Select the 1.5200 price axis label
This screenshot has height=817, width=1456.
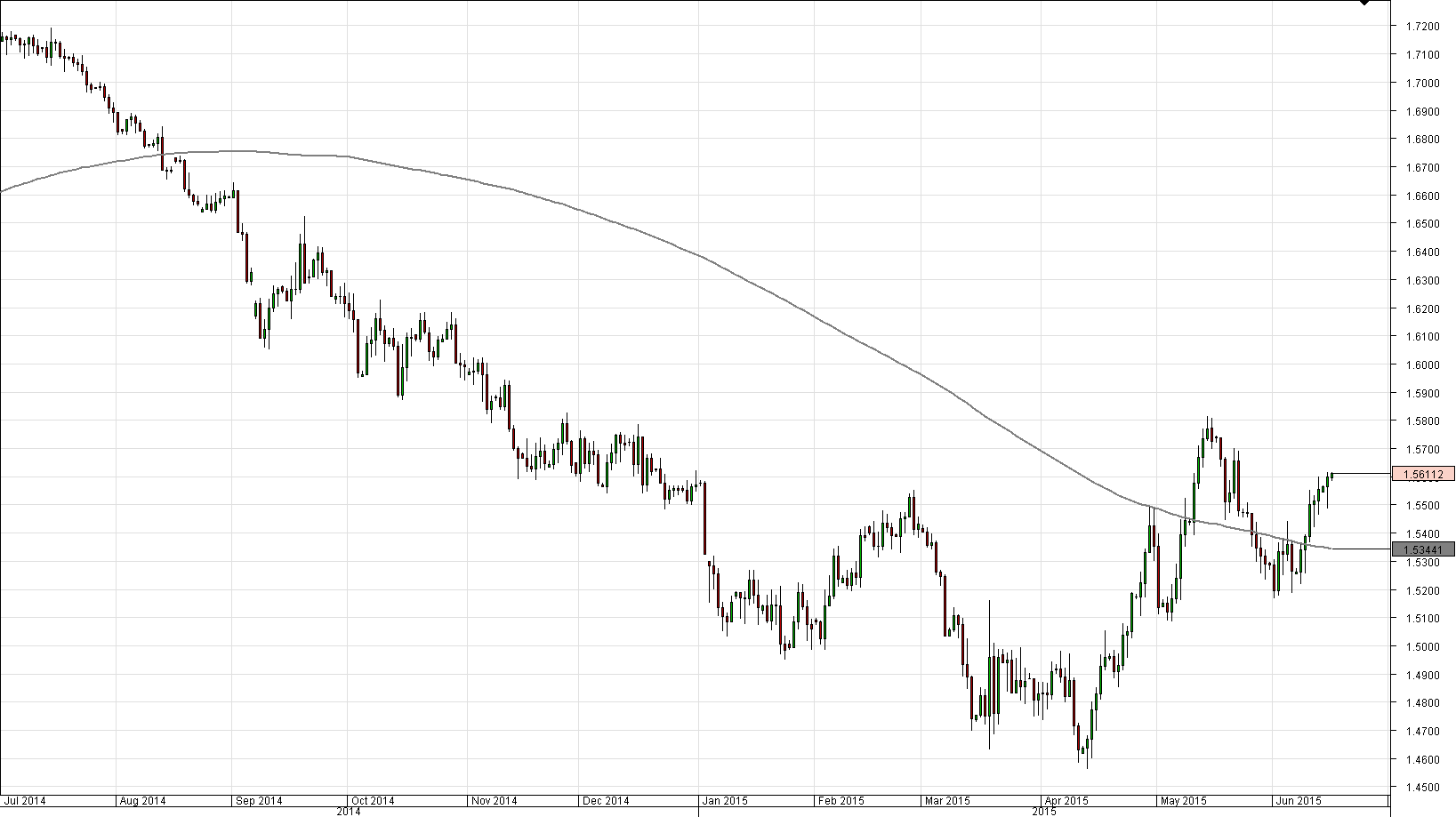[x=1422, y=591]
